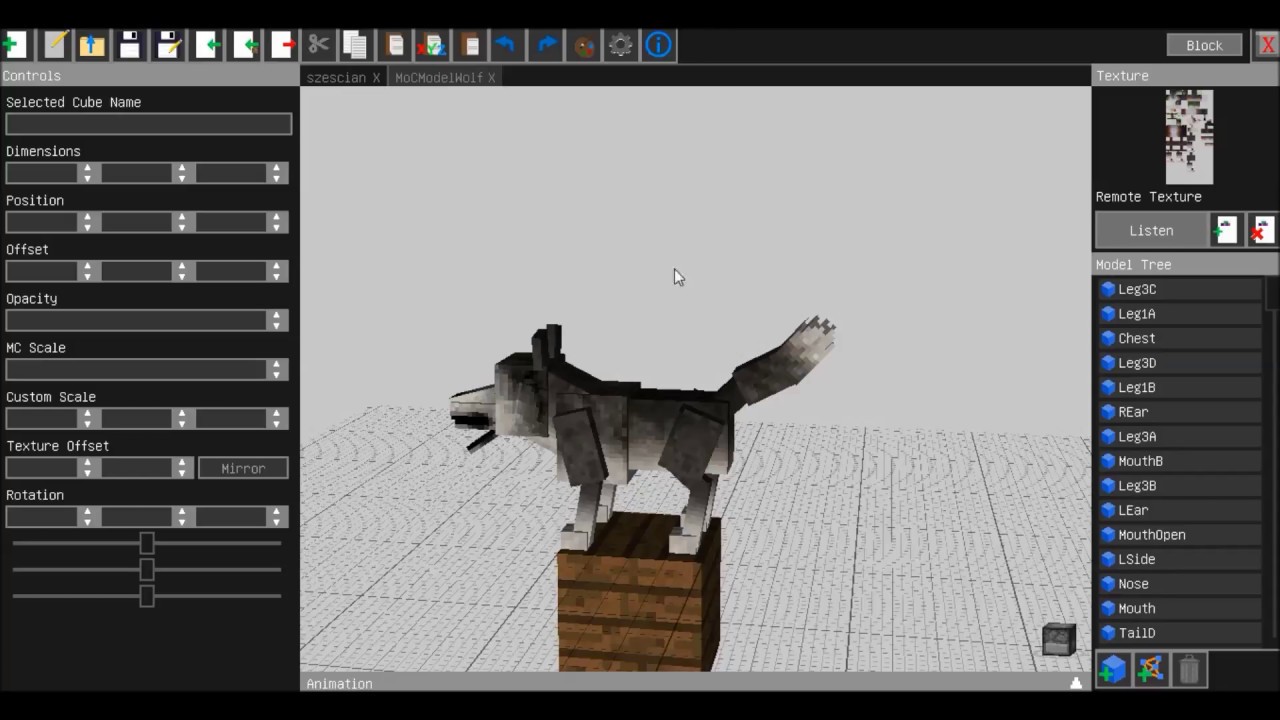The width and height of the screenshot is (1280, 720).
Task: Close the MoCModelWolf tab
Action: 491,77
